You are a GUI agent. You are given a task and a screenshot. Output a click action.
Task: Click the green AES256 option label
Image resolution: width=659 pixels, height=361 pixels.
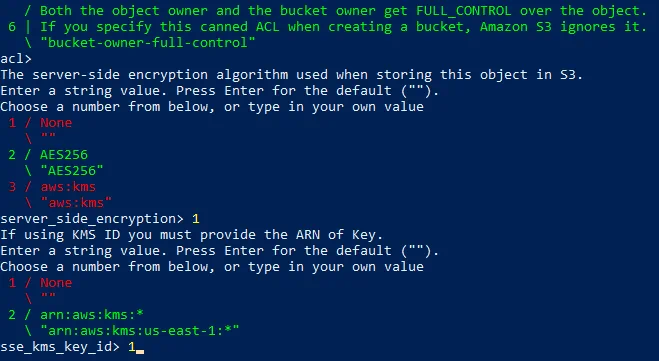[64, 155]
